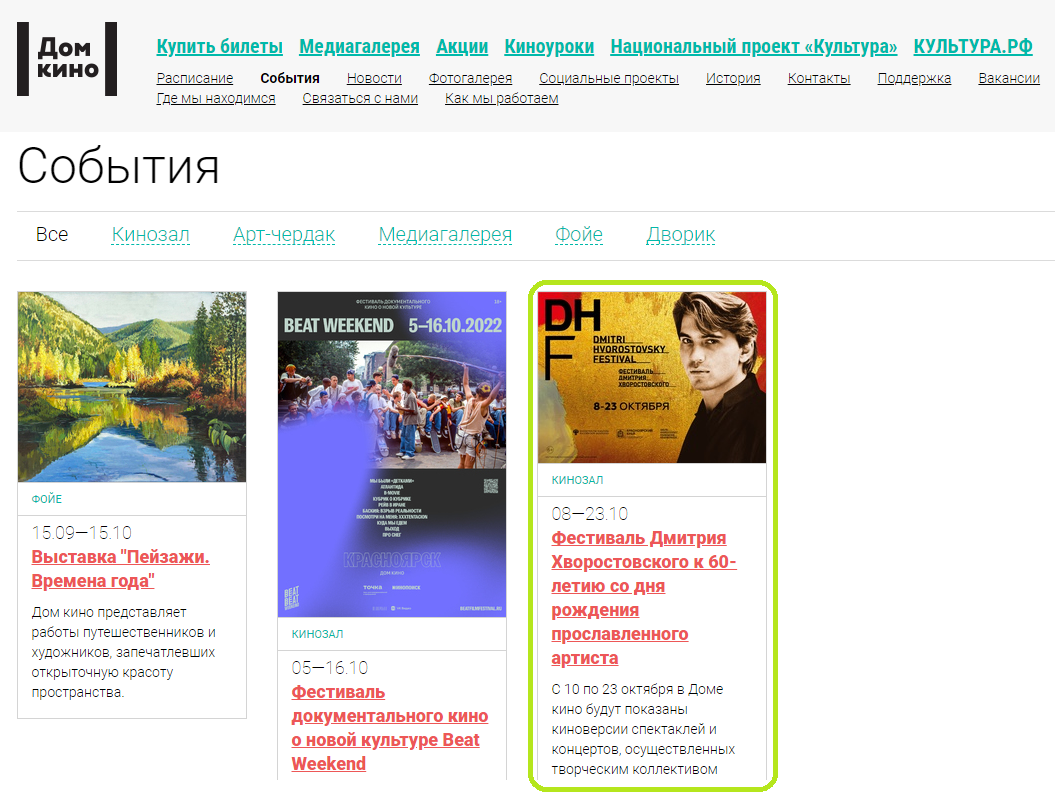Open the Купить билеты link
Viewport: 1055px width, 795px height.
click(219, 47)
